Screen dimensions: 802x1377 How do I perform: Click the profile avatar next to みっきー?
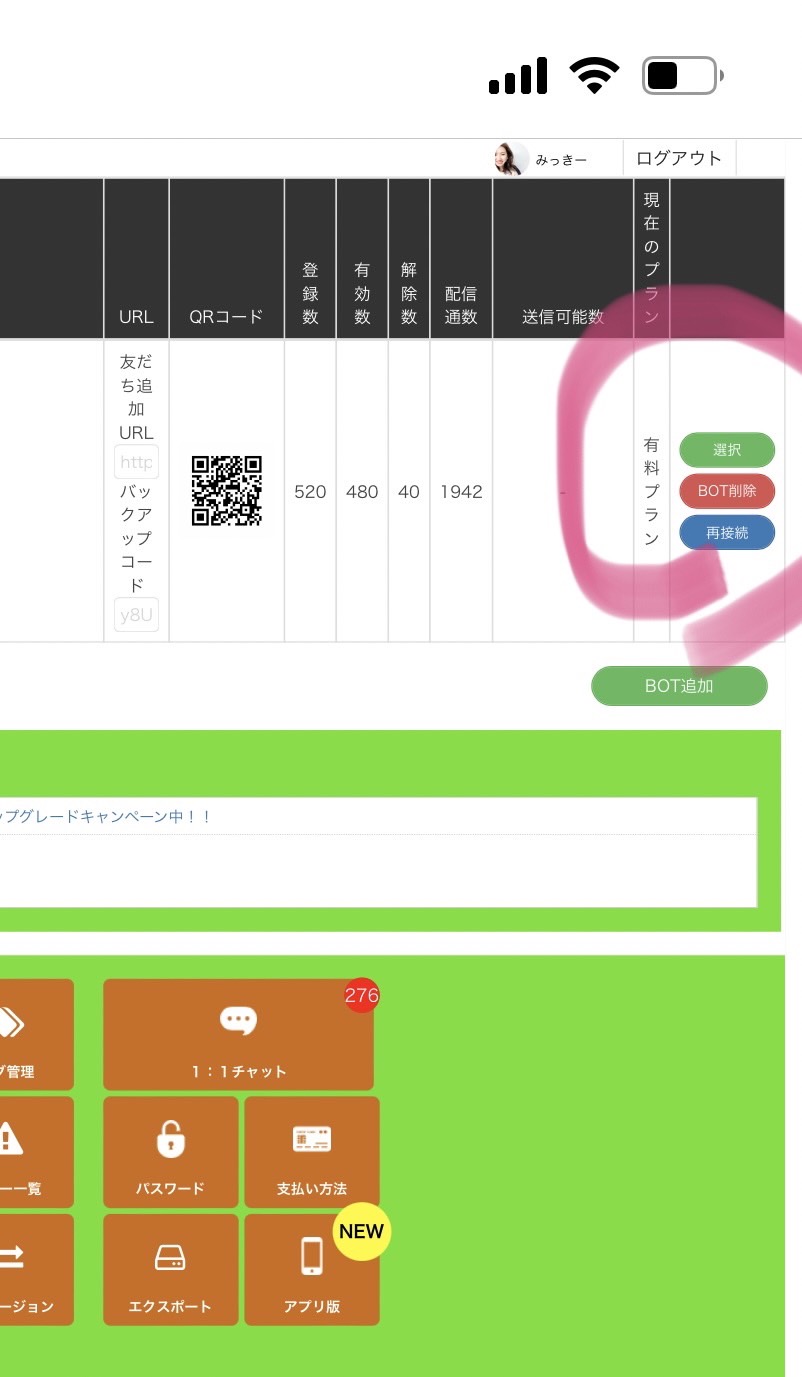point(511,158)
